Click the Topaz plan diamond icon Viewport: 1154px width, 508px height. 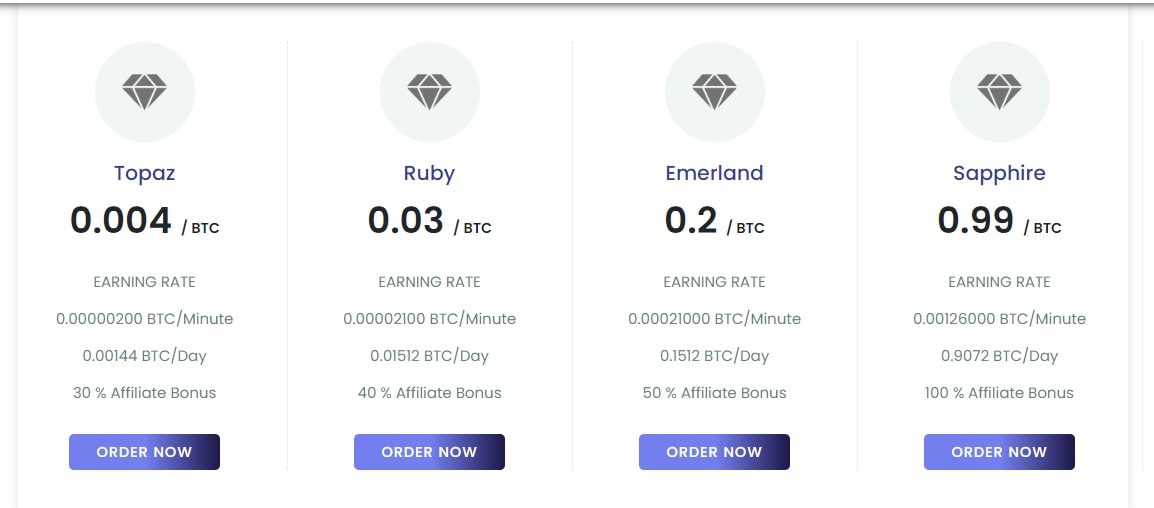coord(144,92)
